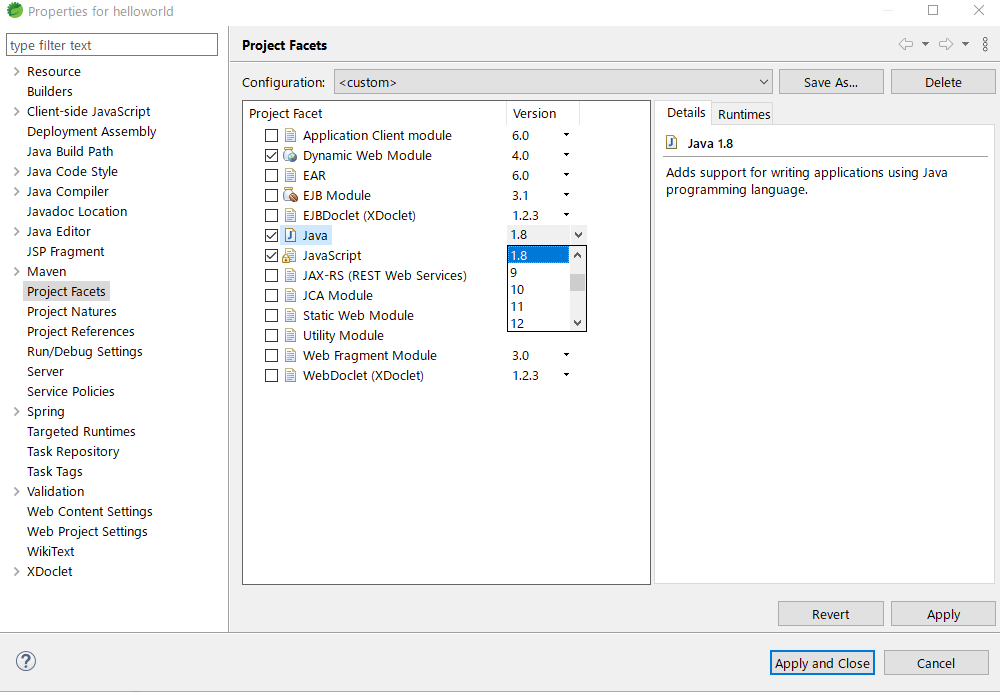Click the JavaScript facet icon
The height and width of the screenshot is (692, 1000).
point(290,255)
